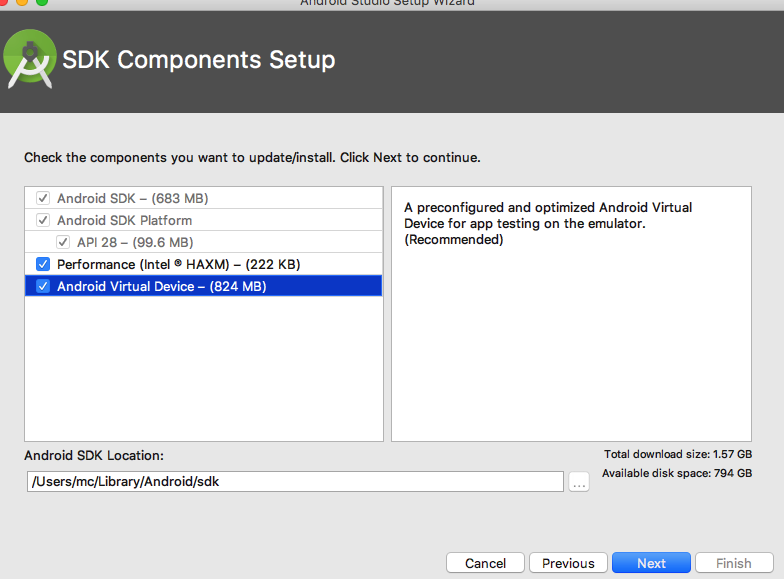
Task: Select the Android SDK Platform row
Action: point(204,220)
